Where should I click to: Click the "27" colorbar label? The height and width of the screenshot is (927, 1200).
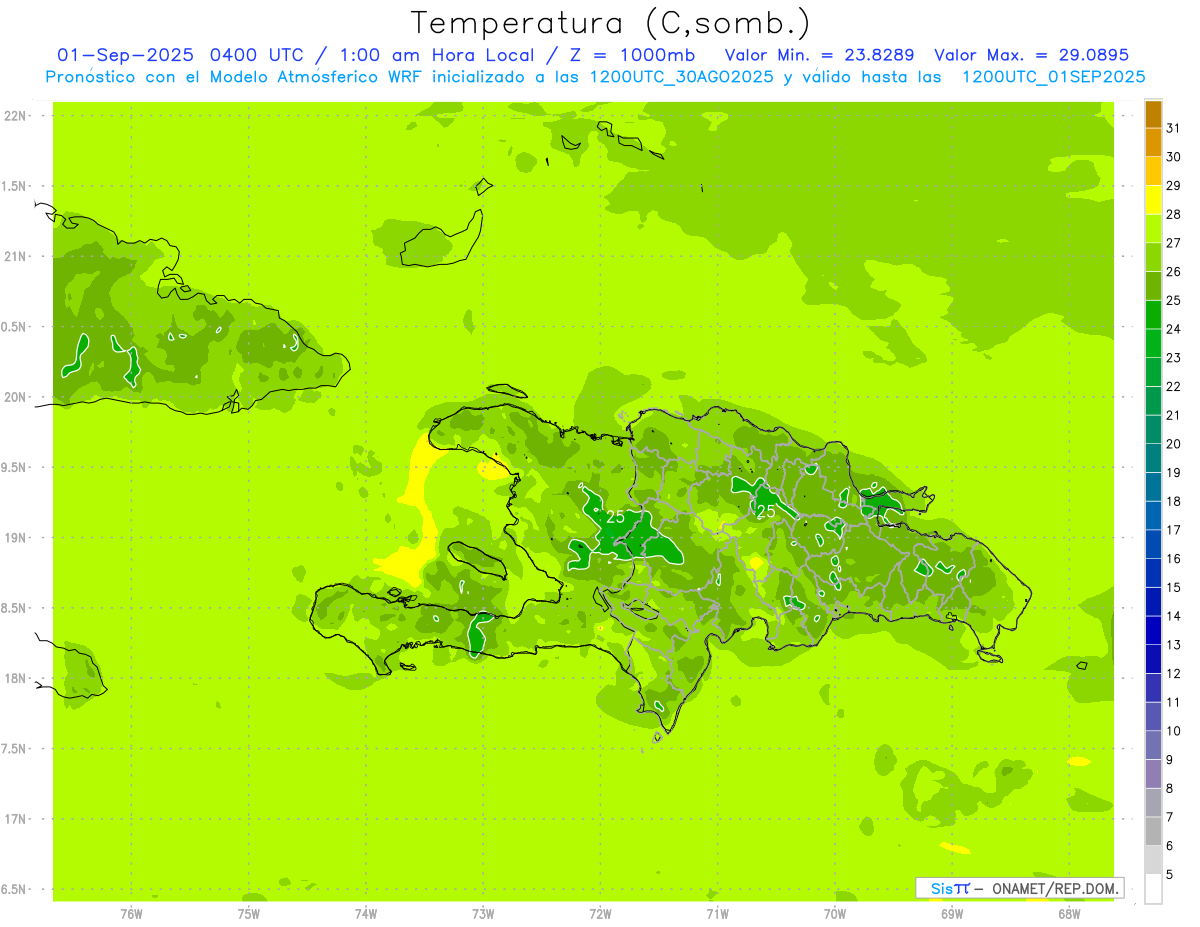point(1173,243)
